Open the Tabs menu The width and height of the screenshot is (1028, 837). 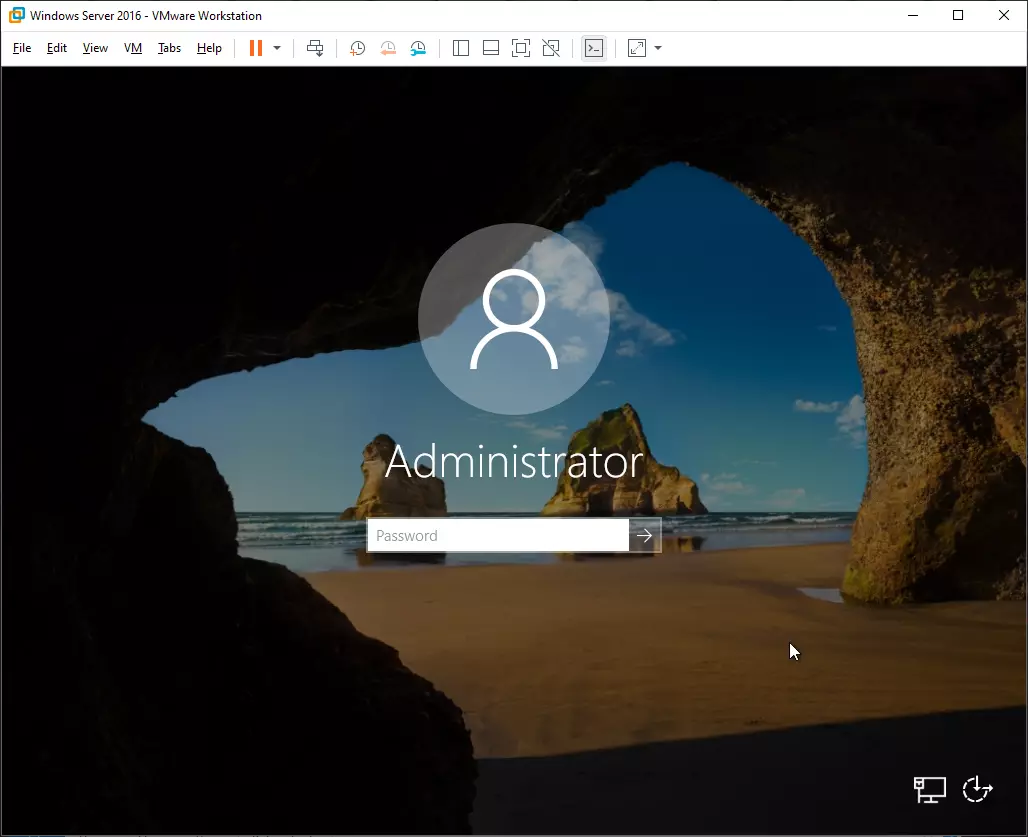point(169,48)
